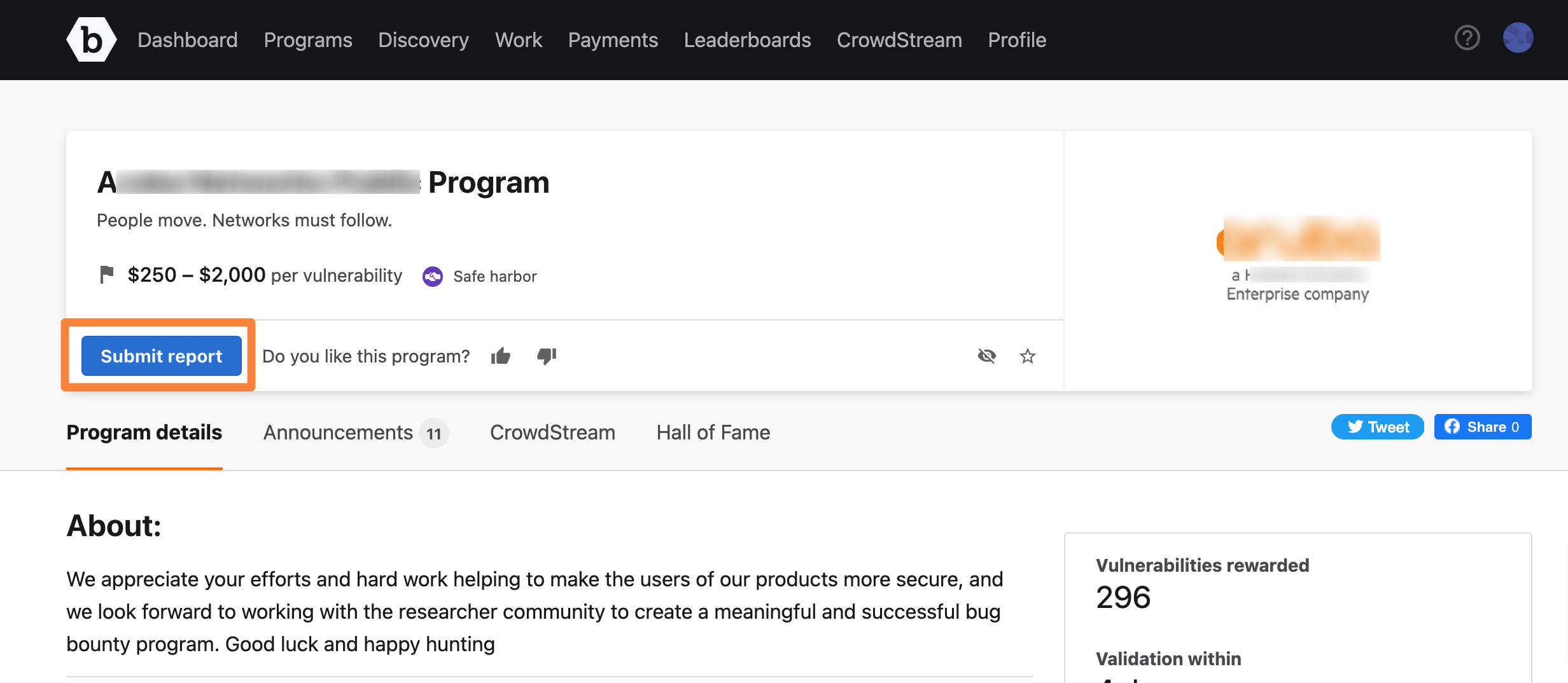The width and height of the screenshot is (1568, 683).
Task: Go to Profile in navigation bar
Action: pyautogui.click(x=1017, y=40)
